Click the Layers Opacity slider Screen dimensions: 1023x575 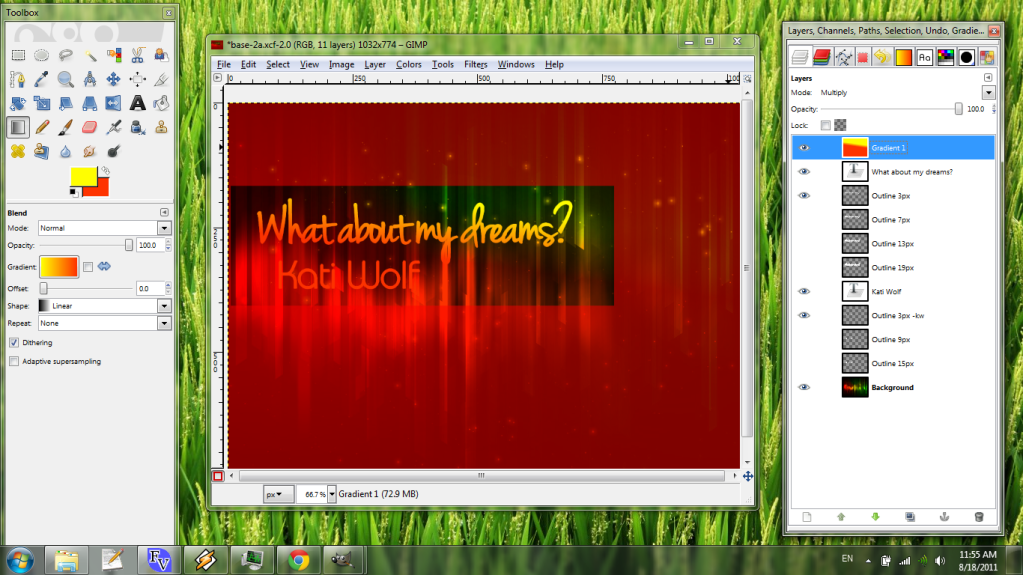coord(891,110)
